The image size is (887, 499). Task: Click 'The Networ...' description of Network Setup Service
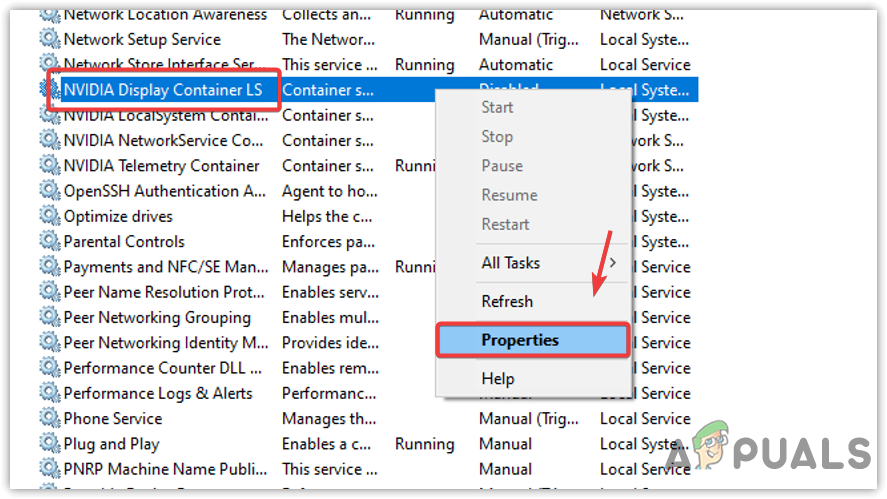pos(329,39)
